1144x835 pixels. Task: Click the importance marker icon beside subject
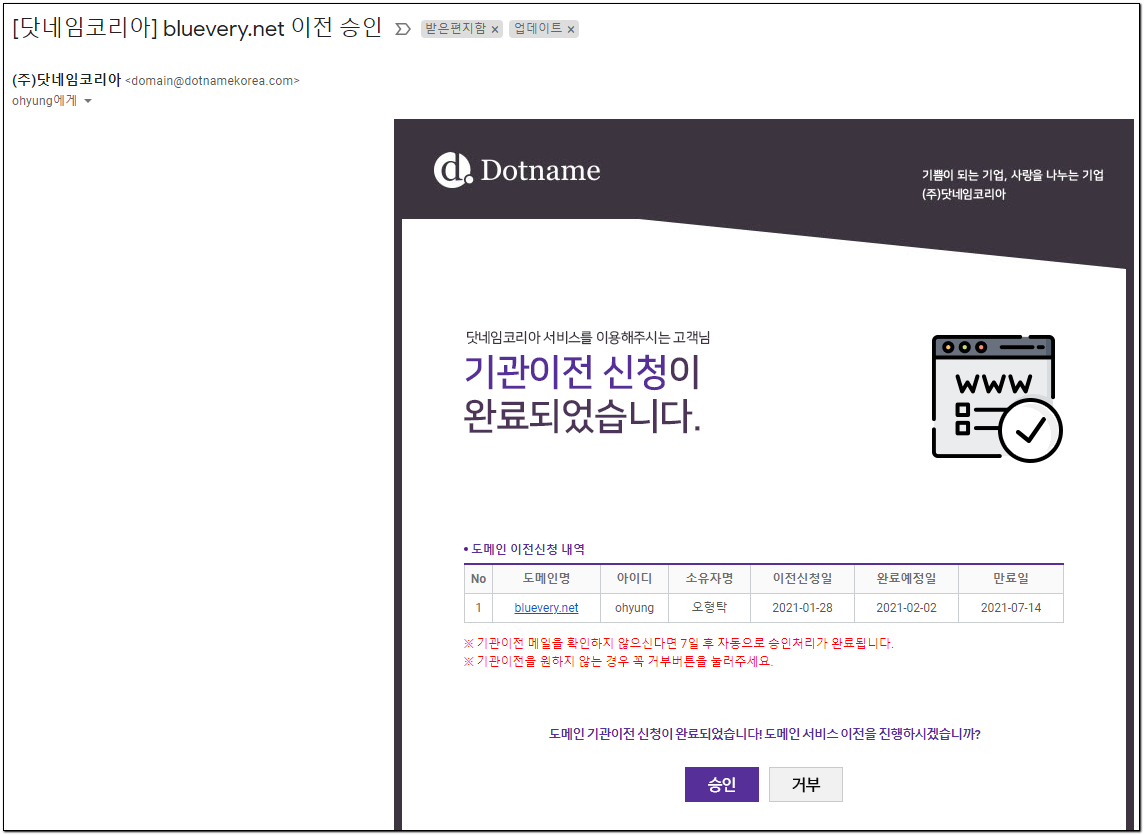(402, 29)
